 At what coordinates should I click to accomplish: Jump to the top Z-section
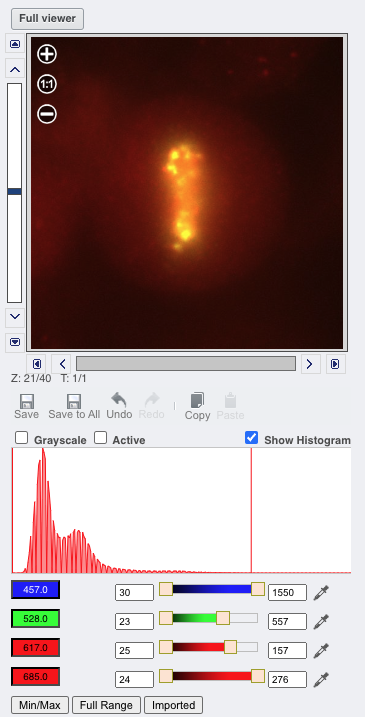tap(15, 44)
